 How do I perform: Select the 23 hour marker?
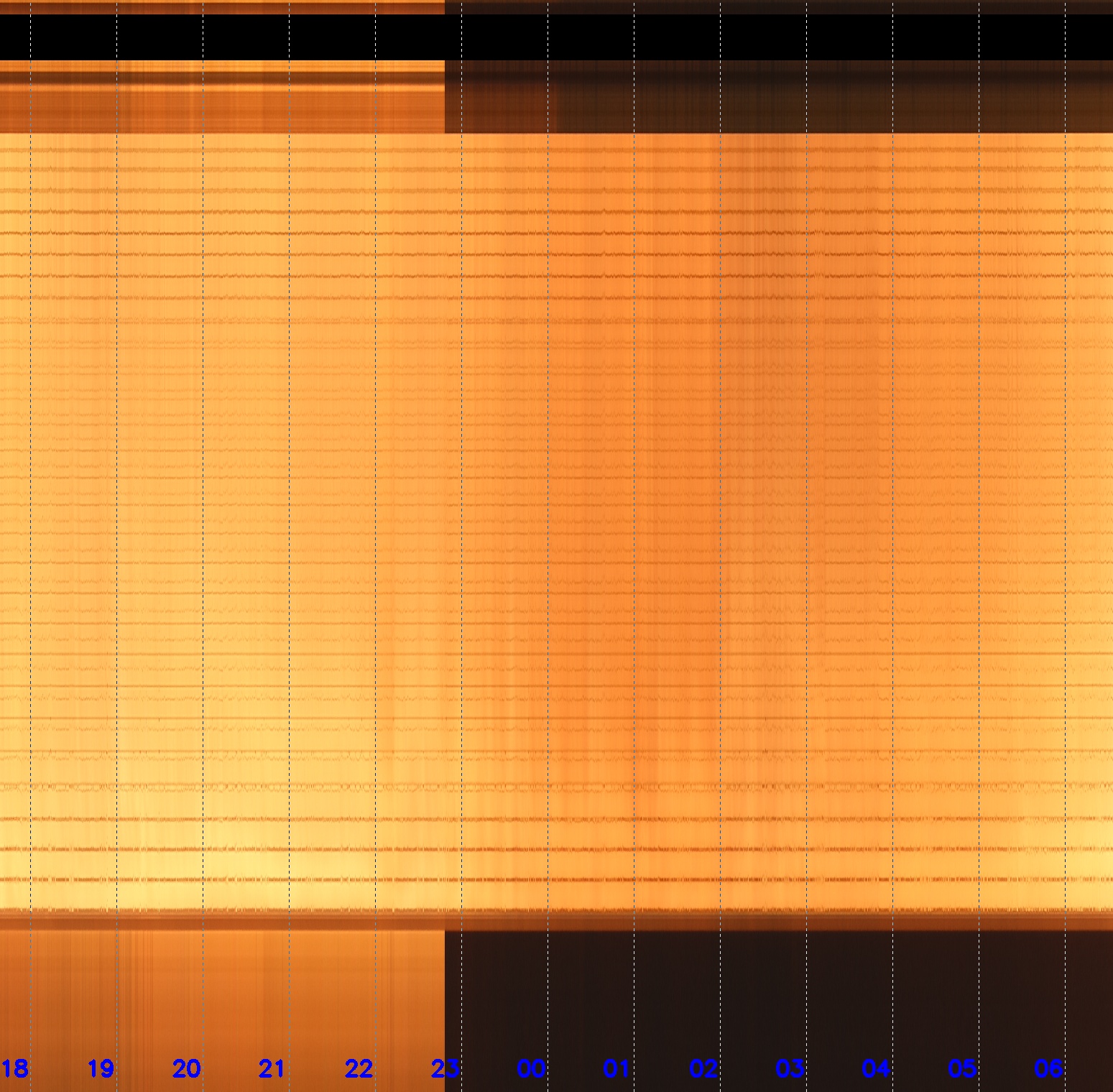[x=445, y=1069]
